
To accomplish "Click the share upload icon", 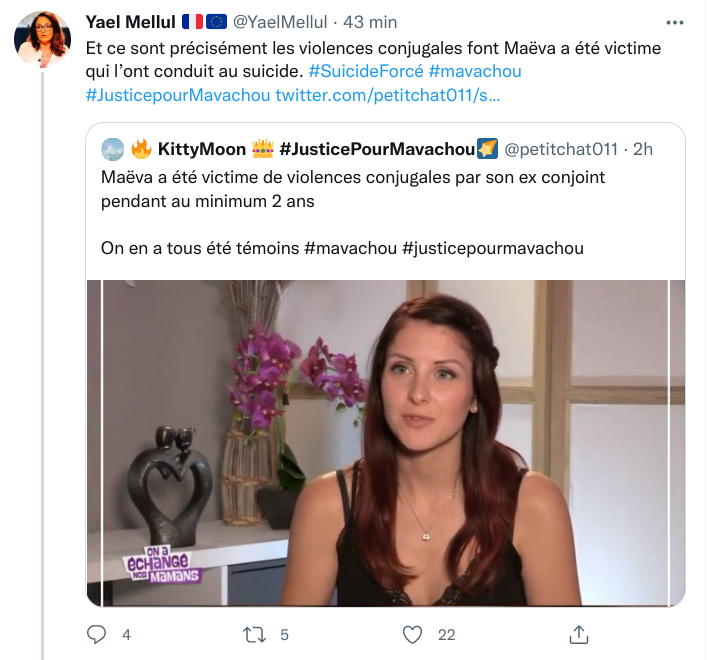I will coord(578,635).
